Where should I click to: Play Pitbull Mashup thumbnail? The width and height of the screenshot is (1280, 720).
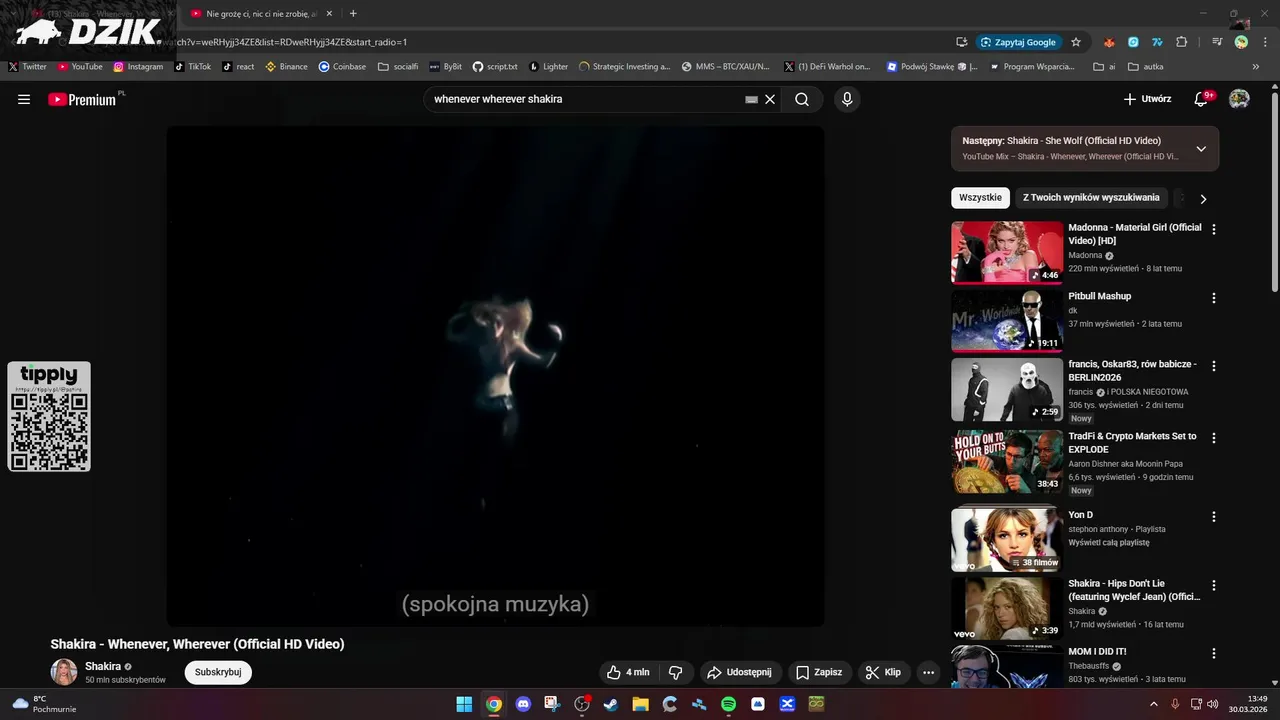1007,321
